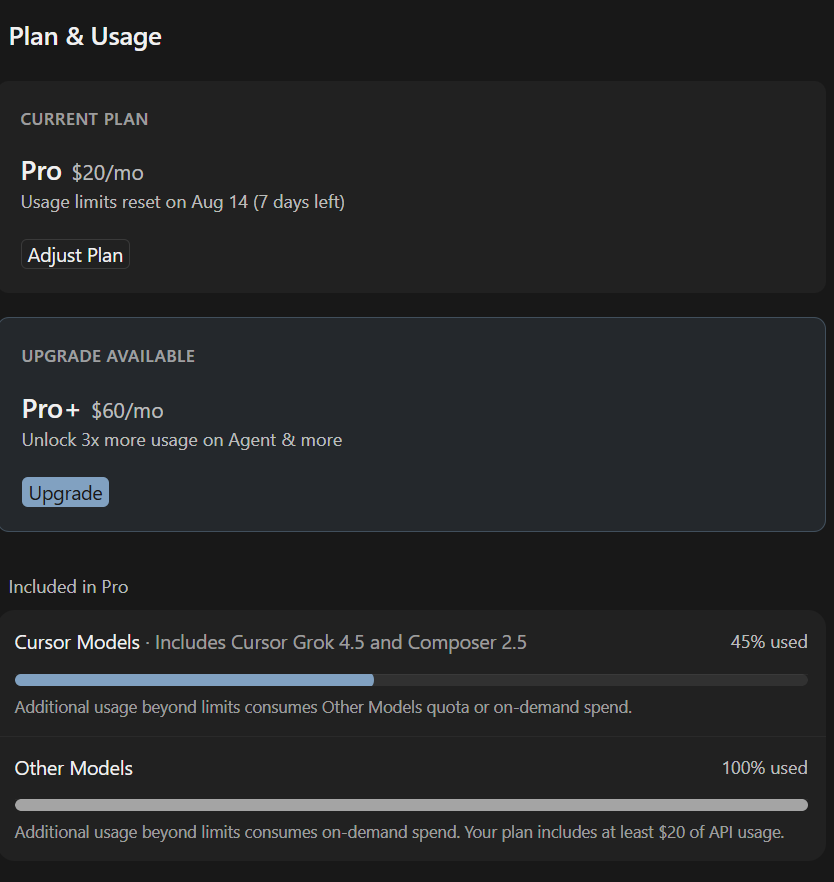Select the Plan & Usage heading
Screen dimensions: 834x882
(x=85, y=37)
